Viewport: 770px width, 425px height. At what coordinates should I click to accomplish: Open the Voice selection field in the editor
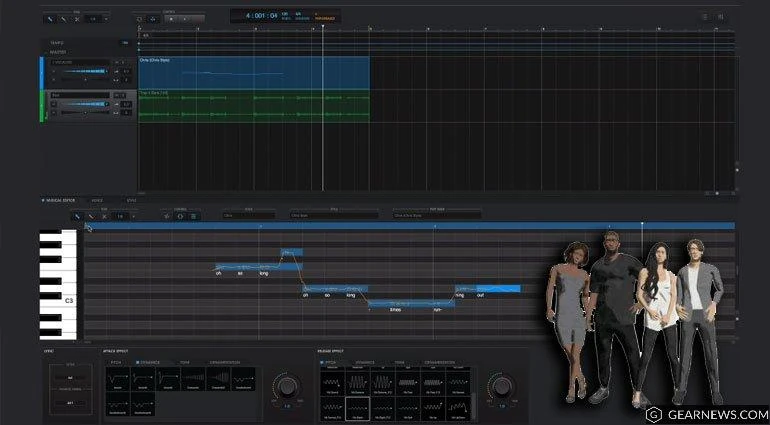(x=248, y=215)
